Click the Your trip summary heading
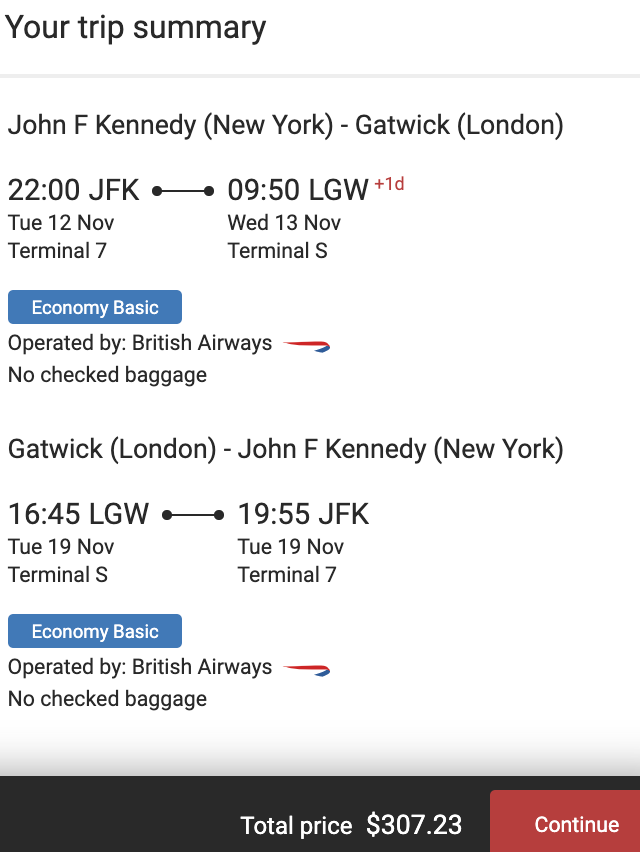This screenshot has width=640, height=852. coord(136,28)
